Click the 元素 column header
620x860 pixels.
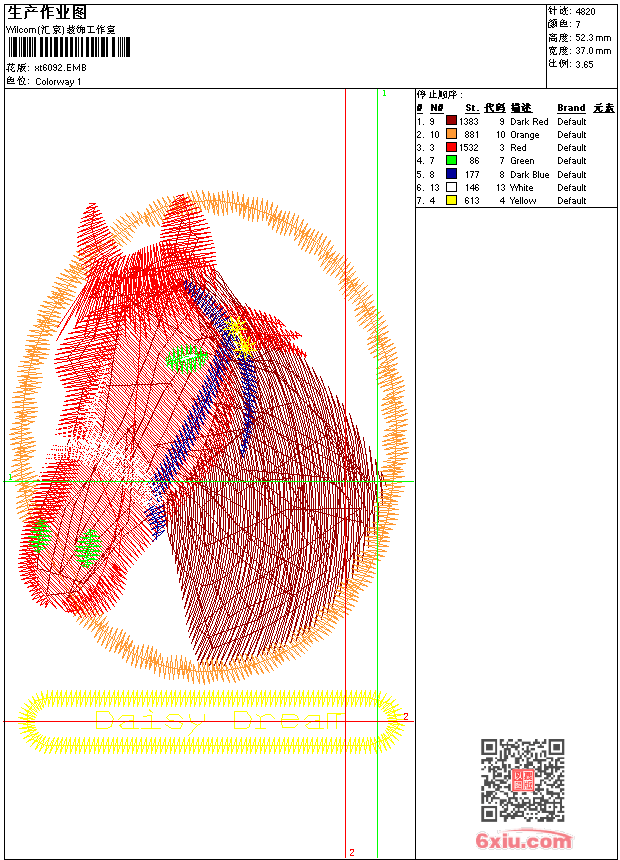tap(604, 108)
